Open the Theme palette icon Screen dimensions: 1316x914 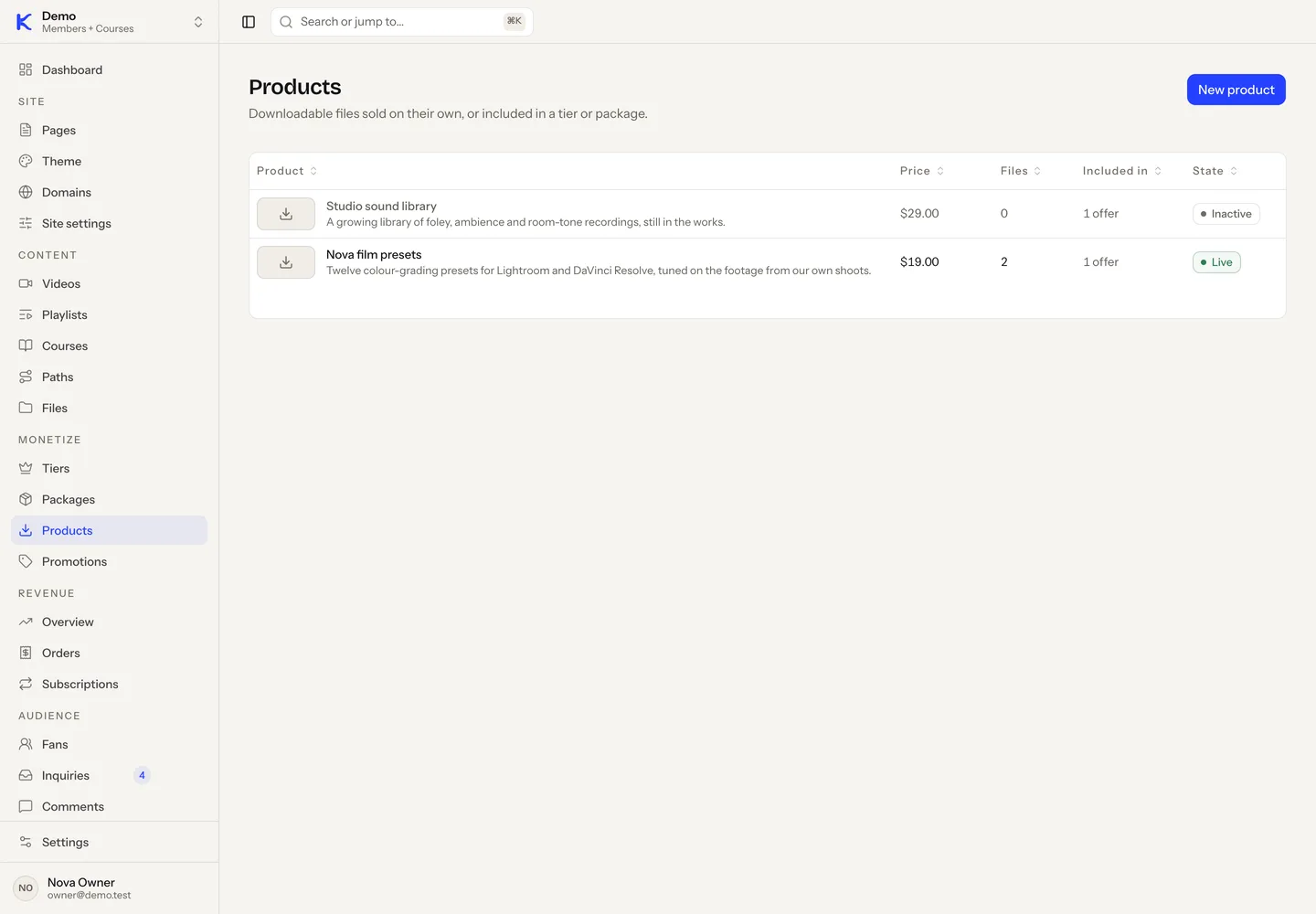pyautogui.click(x=26, y=161)
